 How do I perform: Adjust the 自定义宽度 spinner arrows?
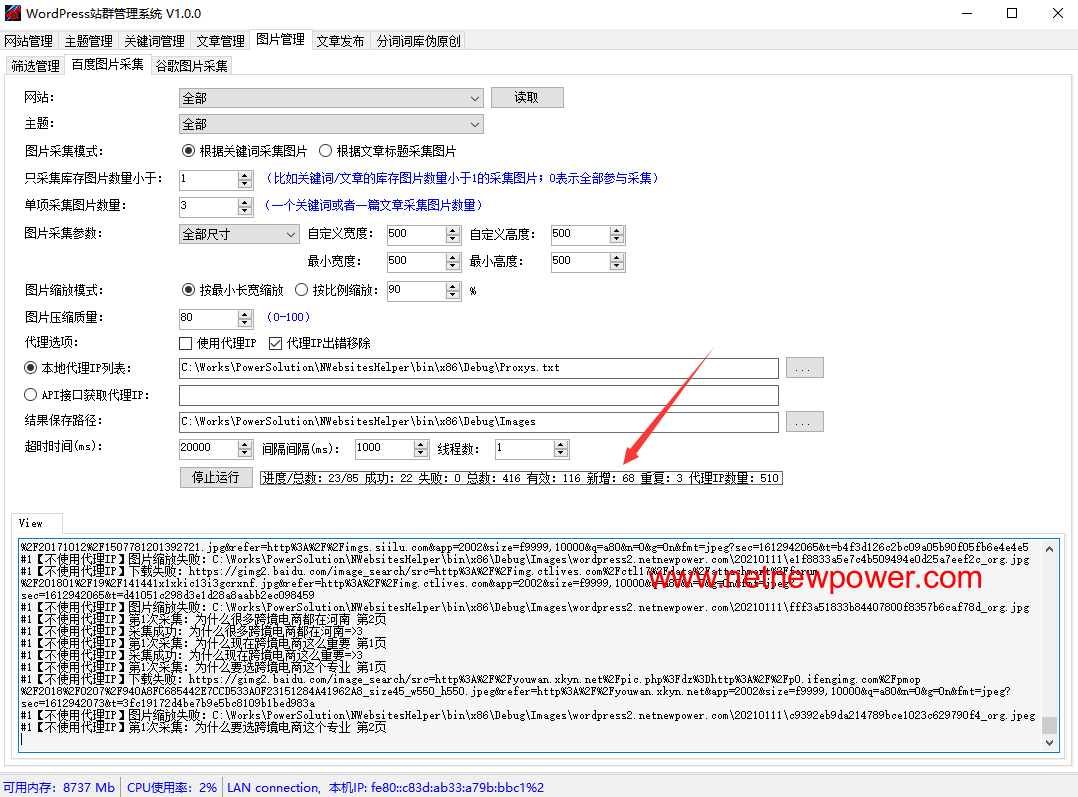pyautogui.click(x=452, y=234)
